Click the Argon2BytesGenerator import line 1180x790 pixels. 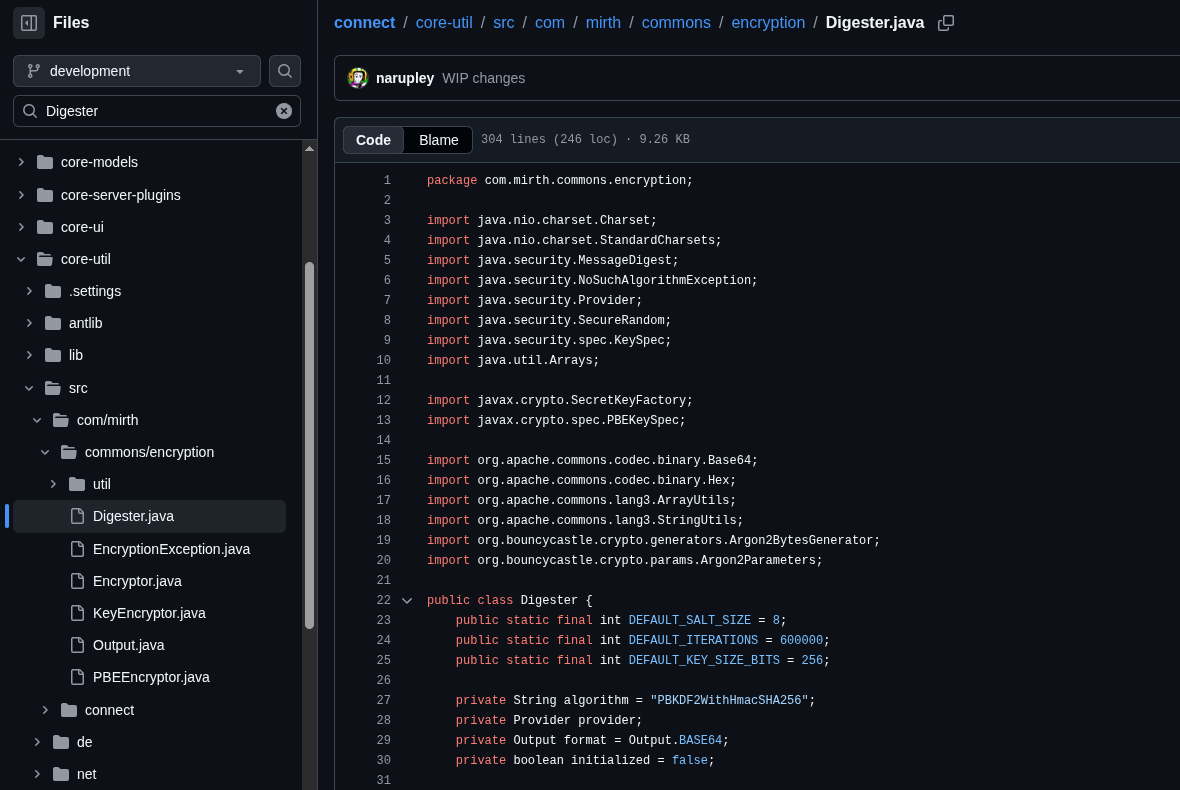pos(653,540)
